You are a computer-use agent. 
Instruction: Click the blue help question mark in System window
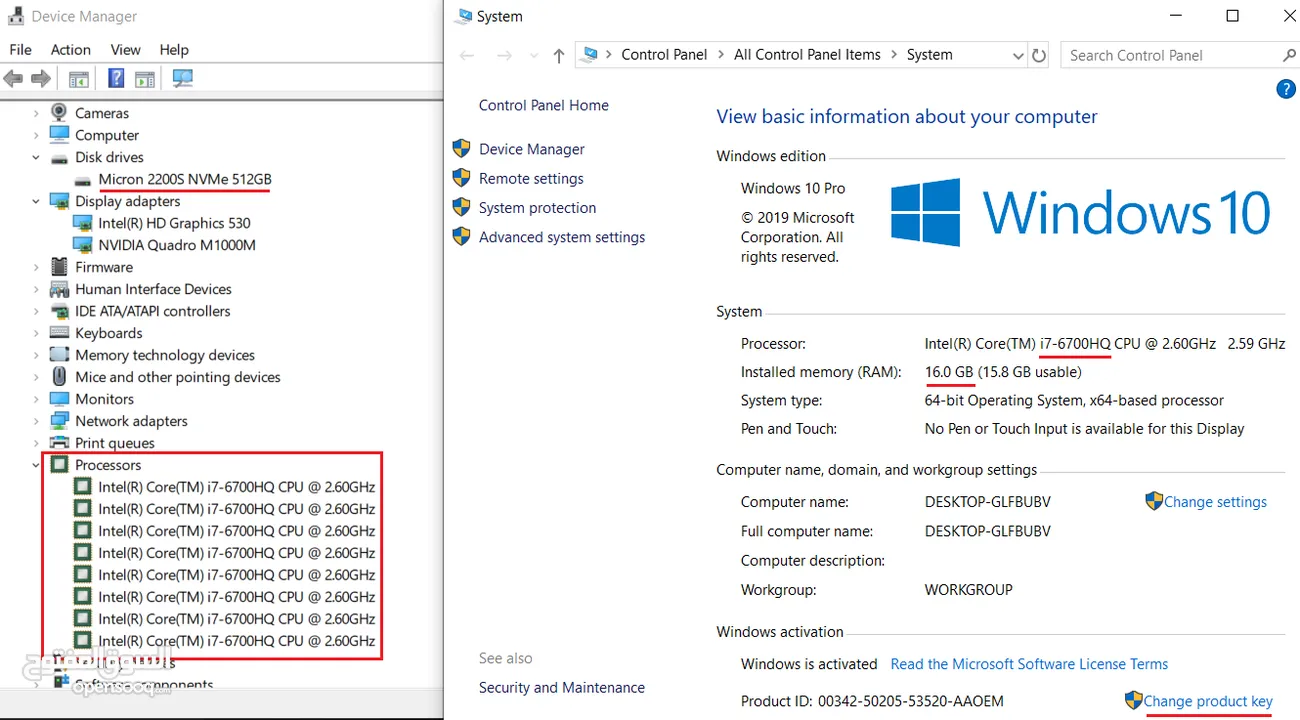point(1286,90)
